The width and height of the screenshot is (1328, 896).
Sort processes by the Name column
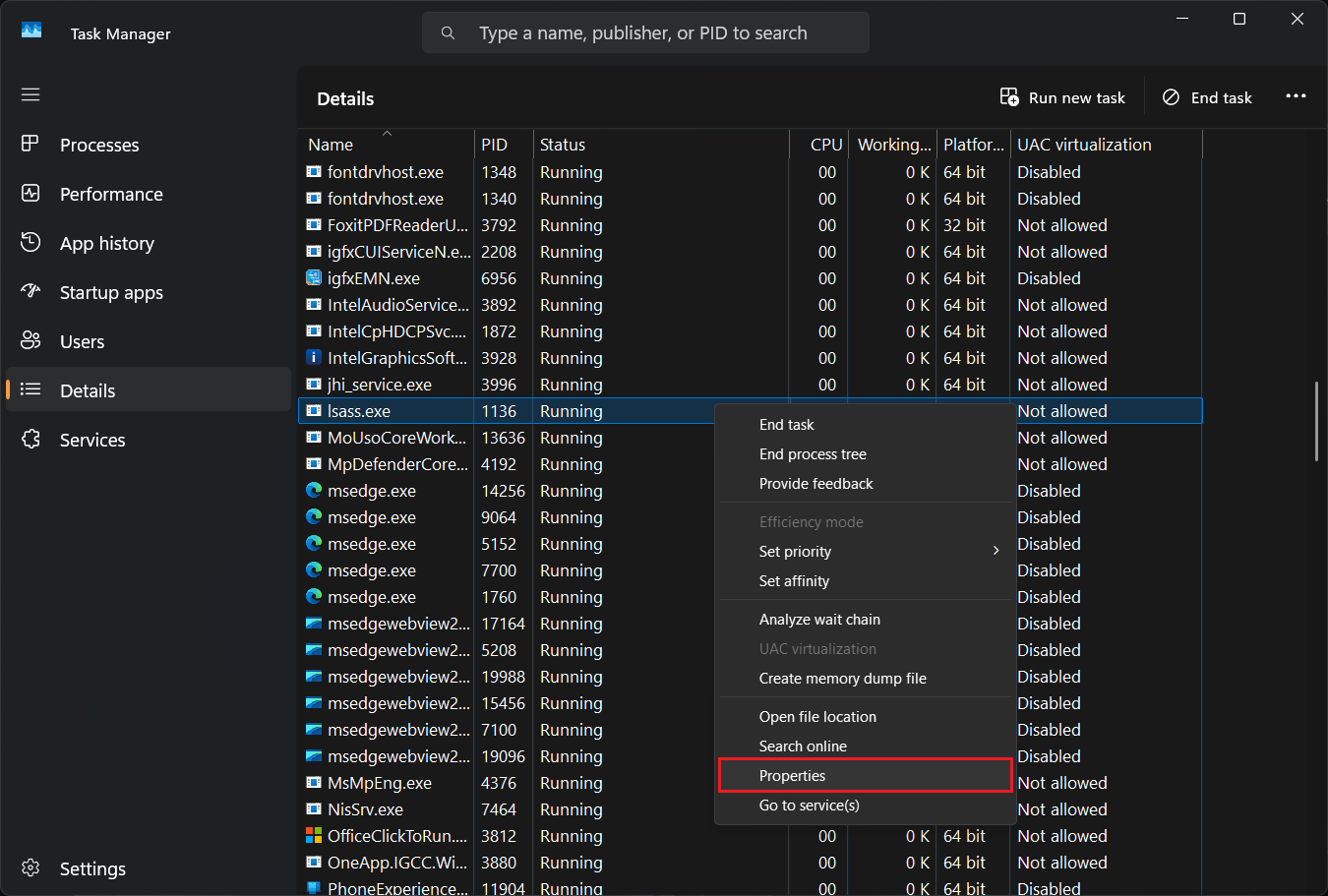pos(331,145)
